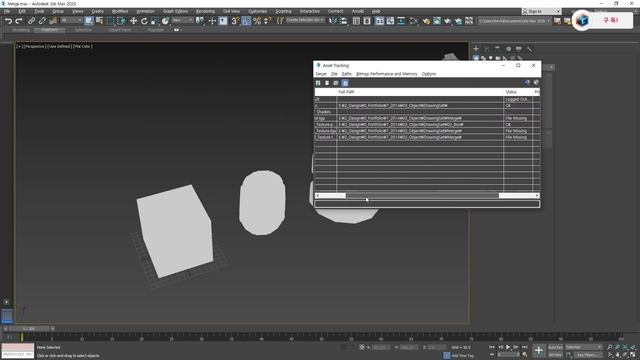
Task: Click the Mirror tool icon
Action: click(333, 21)
